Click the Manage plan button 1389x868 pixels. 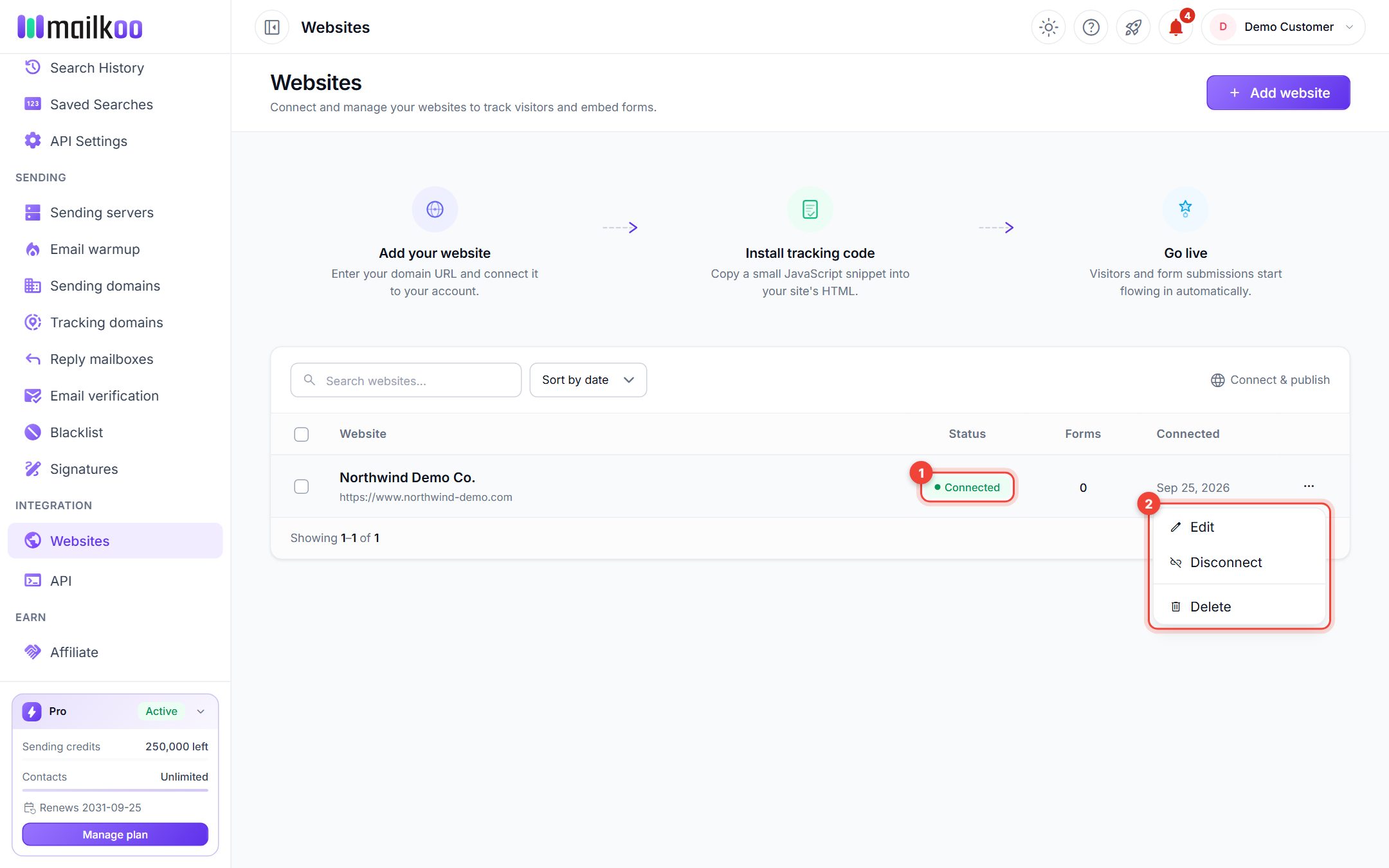point(115,835)
